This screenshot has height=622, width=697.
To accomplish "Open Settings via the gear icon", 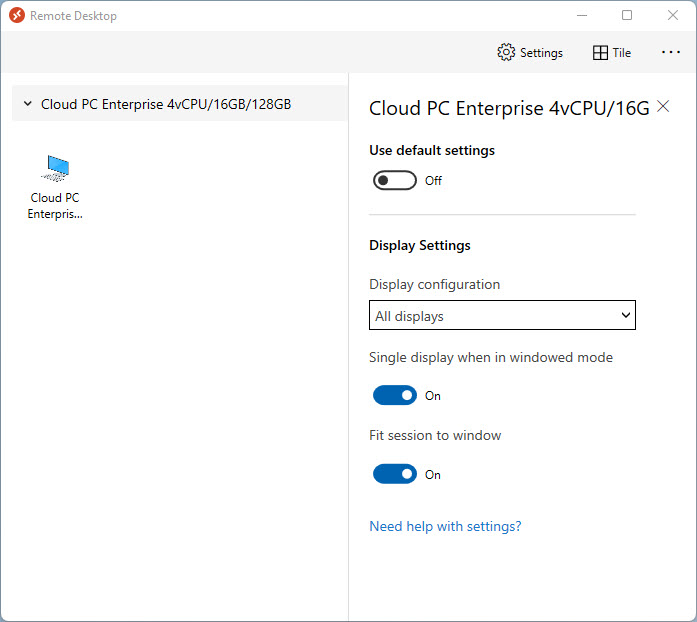I will (x=506, y=53).
